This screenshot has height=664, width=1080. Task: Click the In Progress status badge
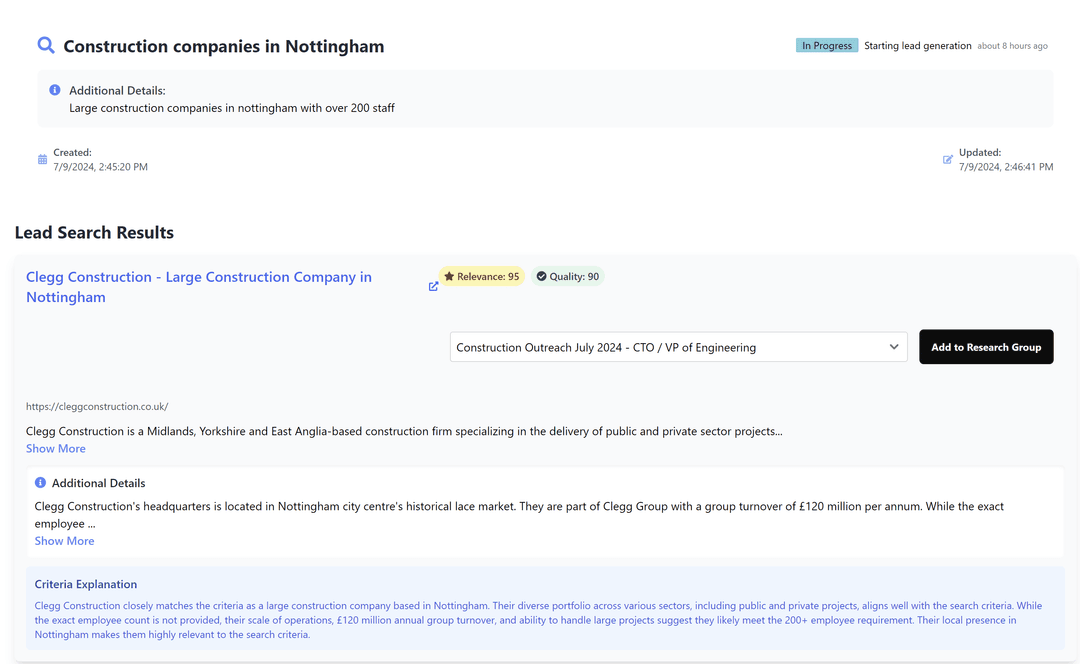(x=826, y=45)
